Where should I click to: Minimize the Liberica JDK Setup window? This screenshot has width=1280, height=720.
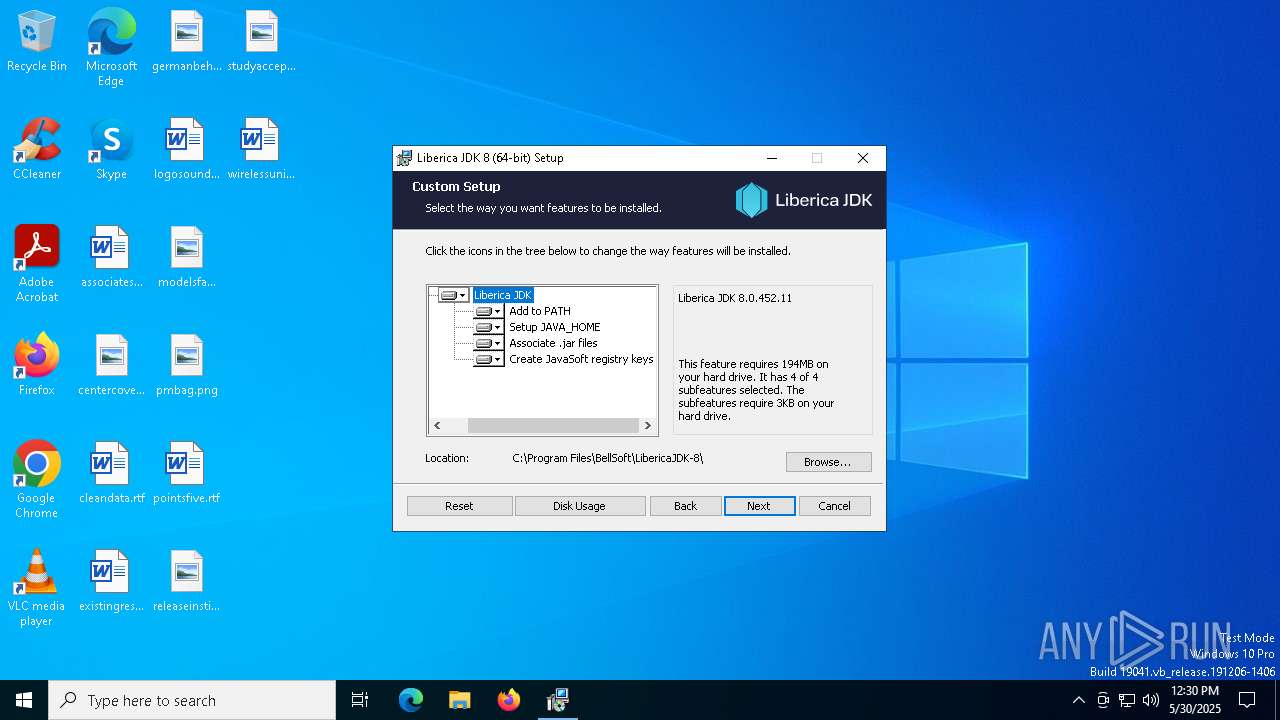772,158
